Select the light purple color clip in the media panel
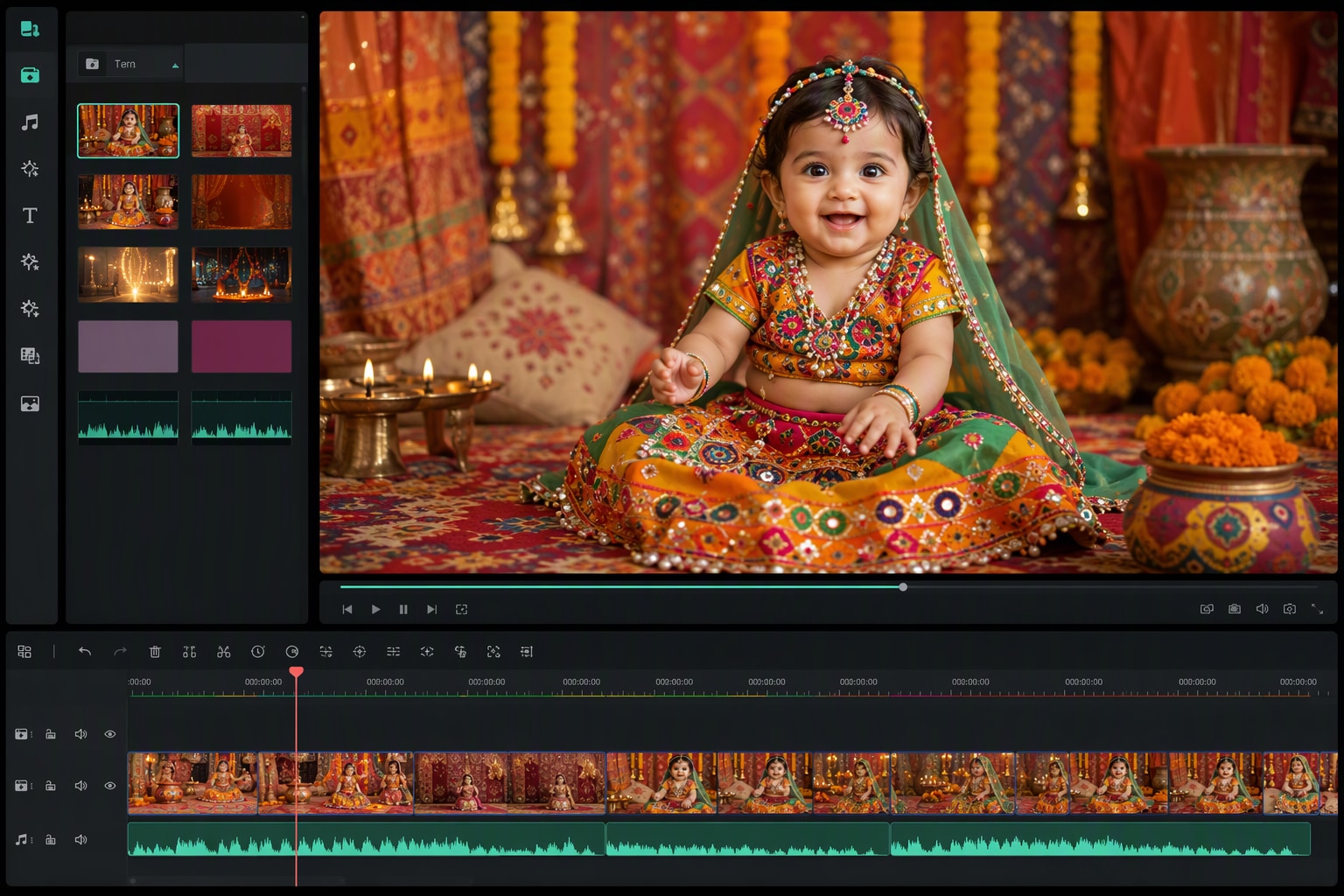 click(x=128, y=346)
